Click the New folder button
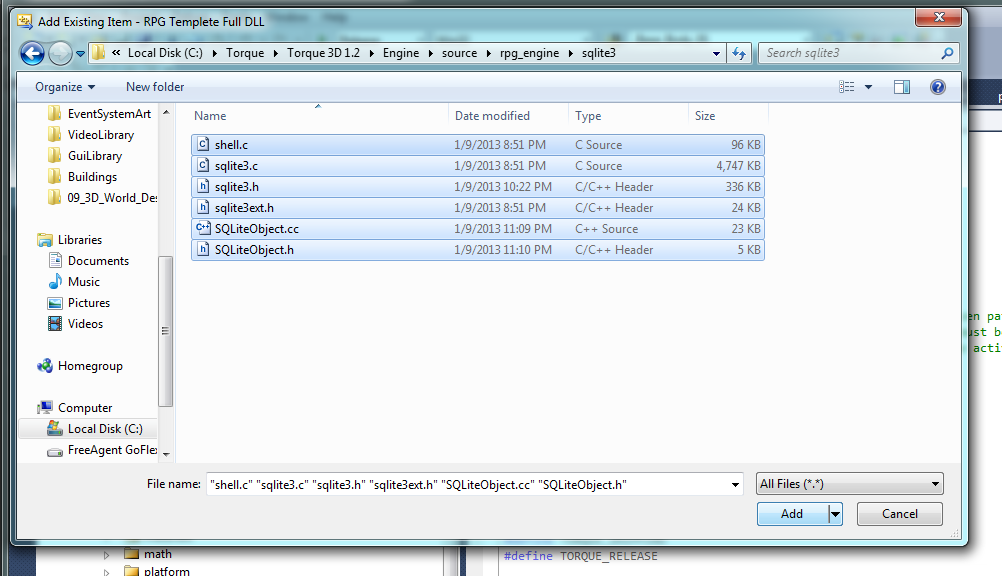 click(x=155, y=87)
